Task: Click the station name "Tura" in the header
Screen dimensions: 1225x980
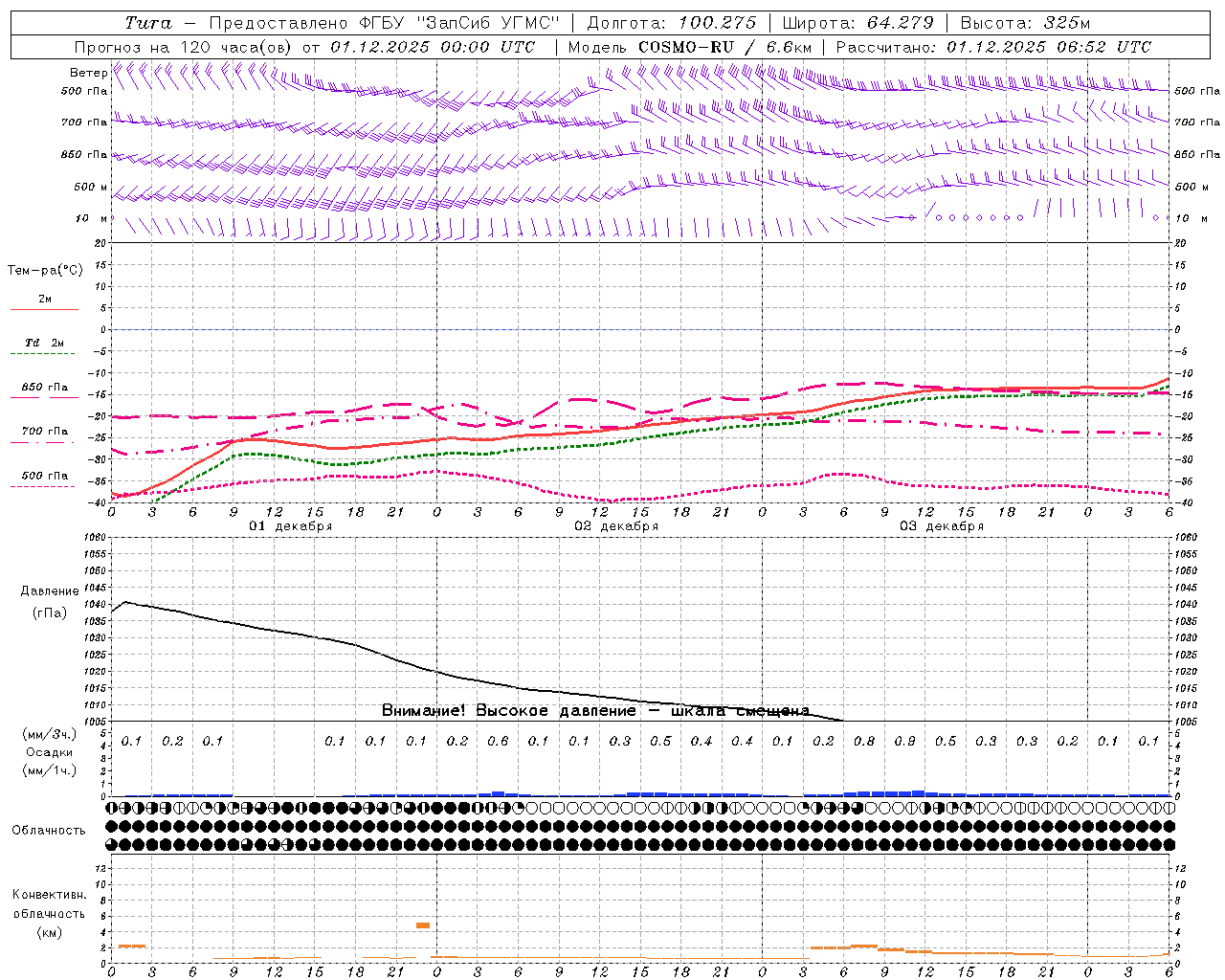Action: point(148,23)
